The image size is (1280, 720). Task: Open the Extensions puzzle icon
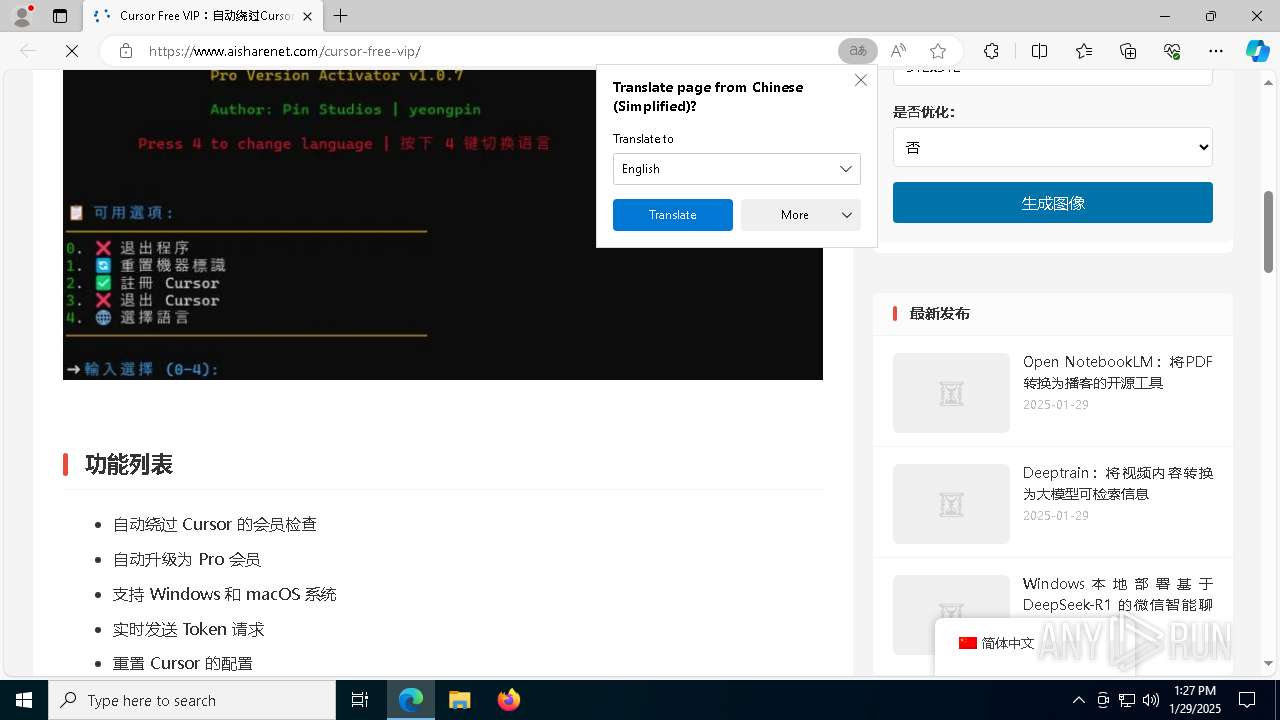click(991, 51)
